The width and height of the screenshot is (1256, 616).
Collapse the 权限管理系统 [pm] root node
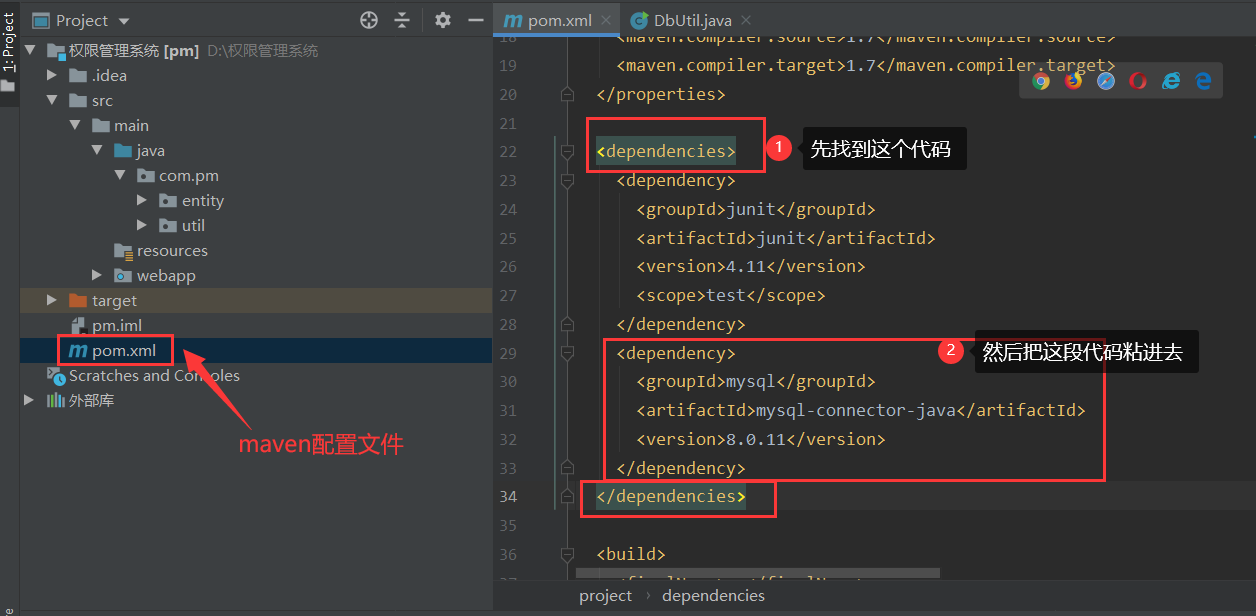pyautogui.click(x=29, y=50)
